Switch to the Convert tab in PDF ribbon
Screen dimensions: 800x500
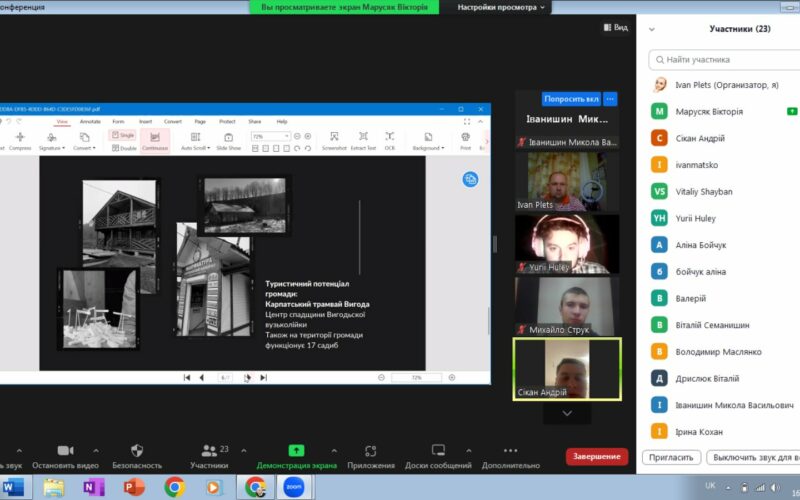click(x=173, y=121)
